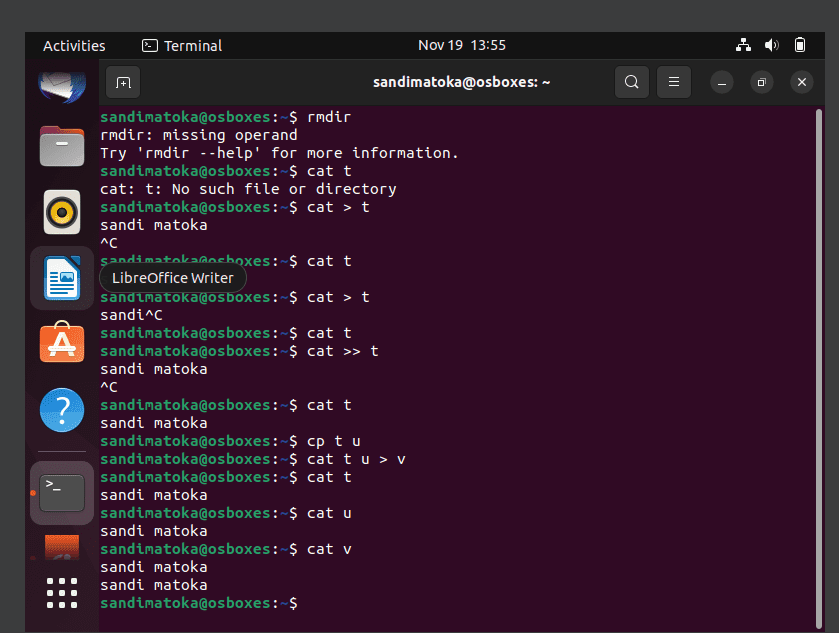Viewport: 839px width, 633px height.
Task: Minimize the terminal window
Action: click(722, 82)
